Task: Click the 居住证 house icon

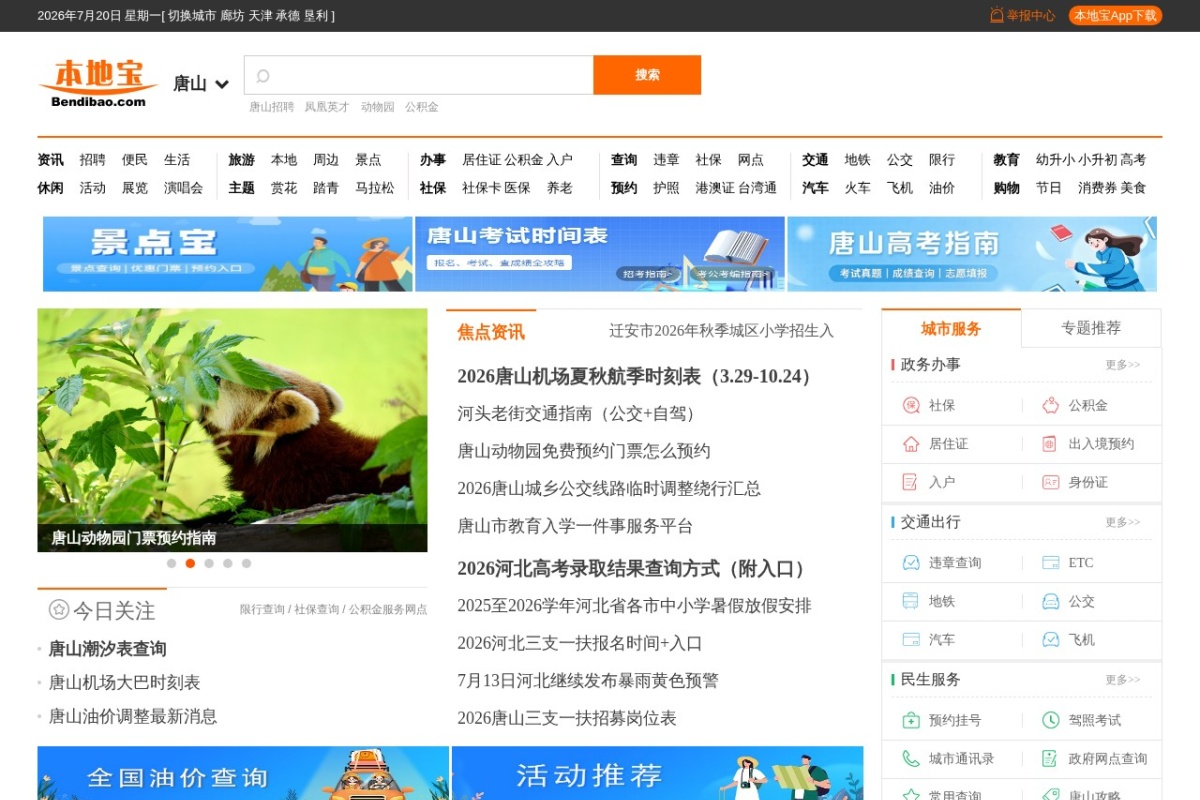Action: (x=911, y=444)
